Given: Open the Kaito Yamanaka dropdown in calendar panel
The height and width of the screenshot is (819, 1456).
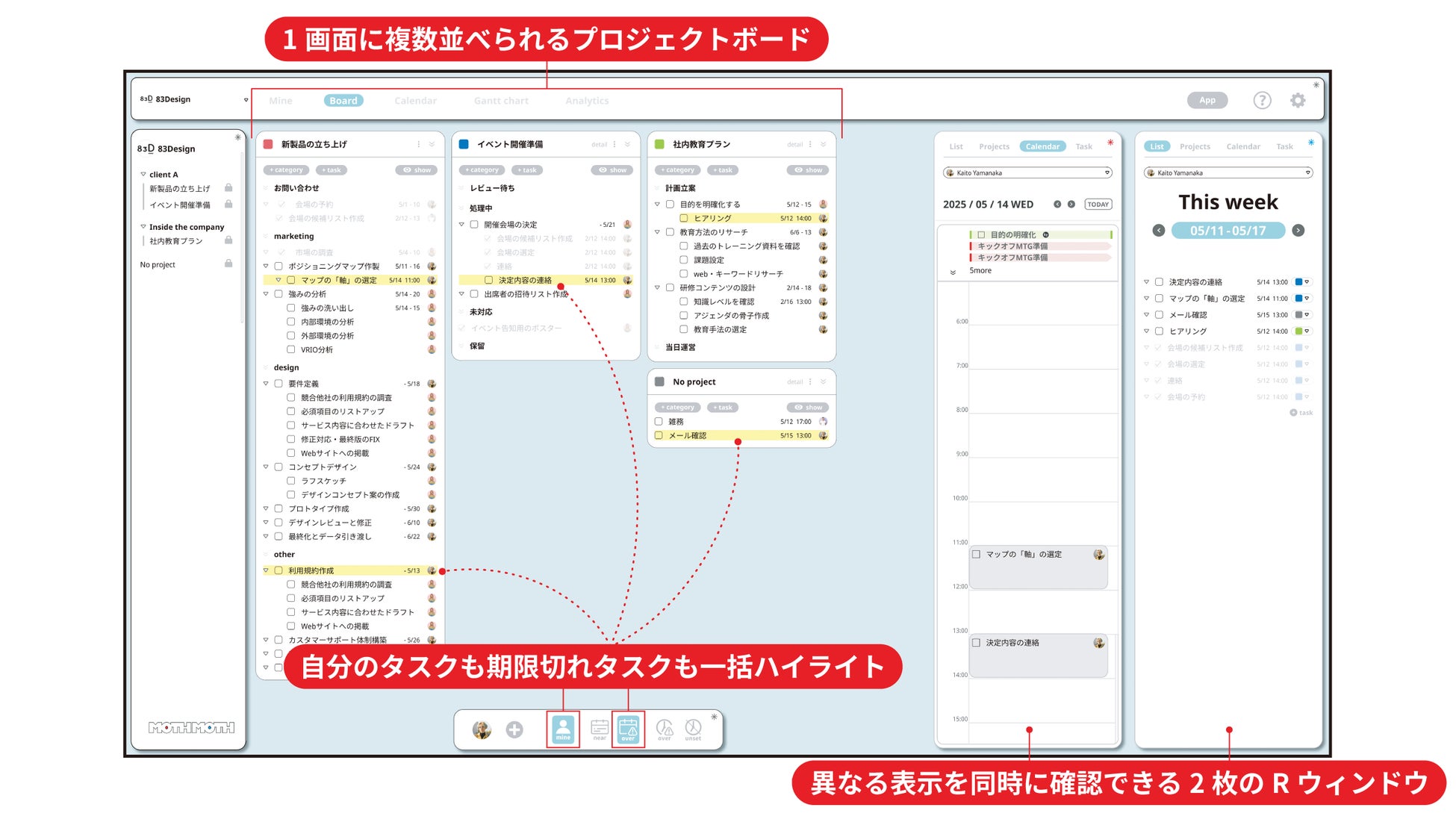Looking at the screenshot, I should [x=1107, y=172].
